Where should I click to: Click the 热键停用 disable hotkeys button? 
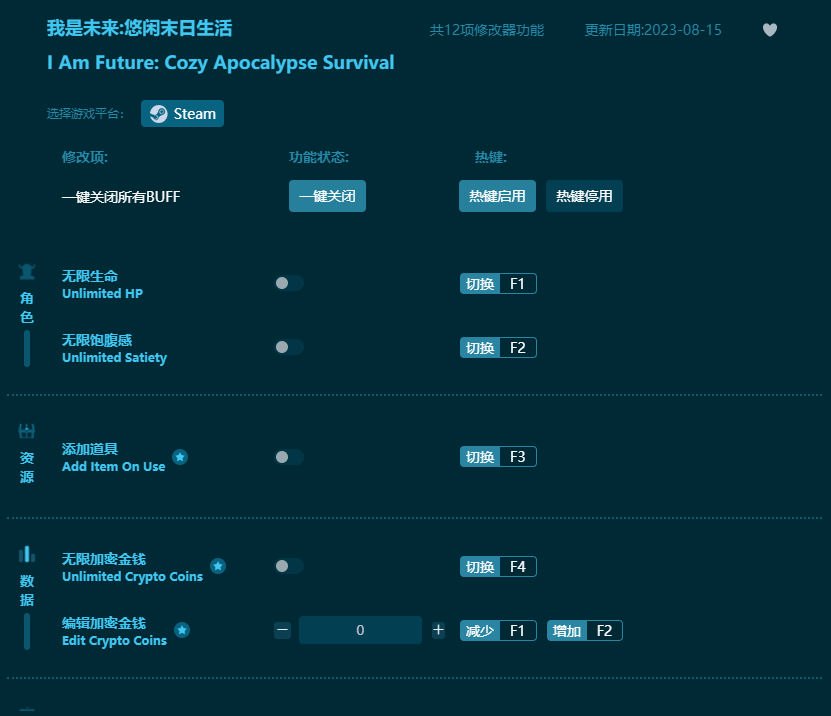pyautogui.click(x=584, y=196)
